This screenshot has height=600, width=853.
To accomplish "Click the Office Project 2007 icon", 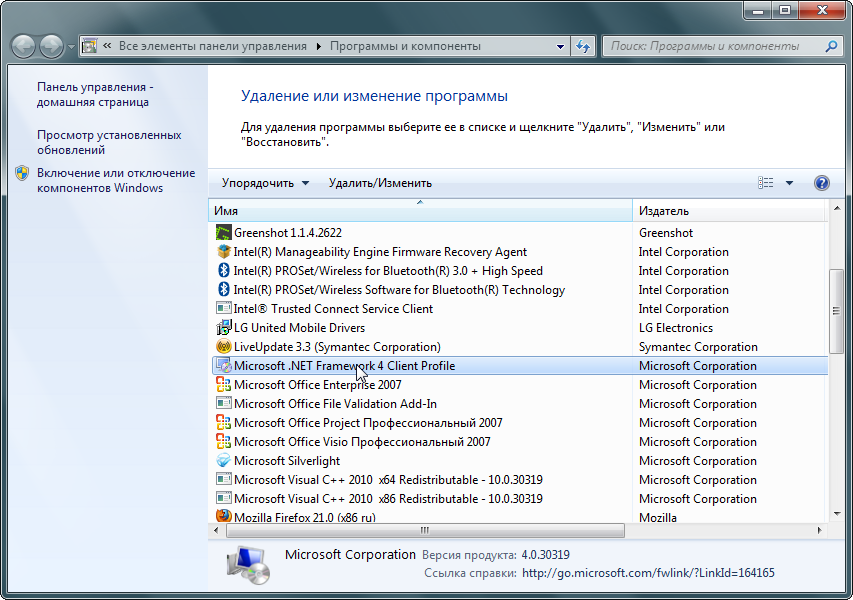I will [224, 423].
